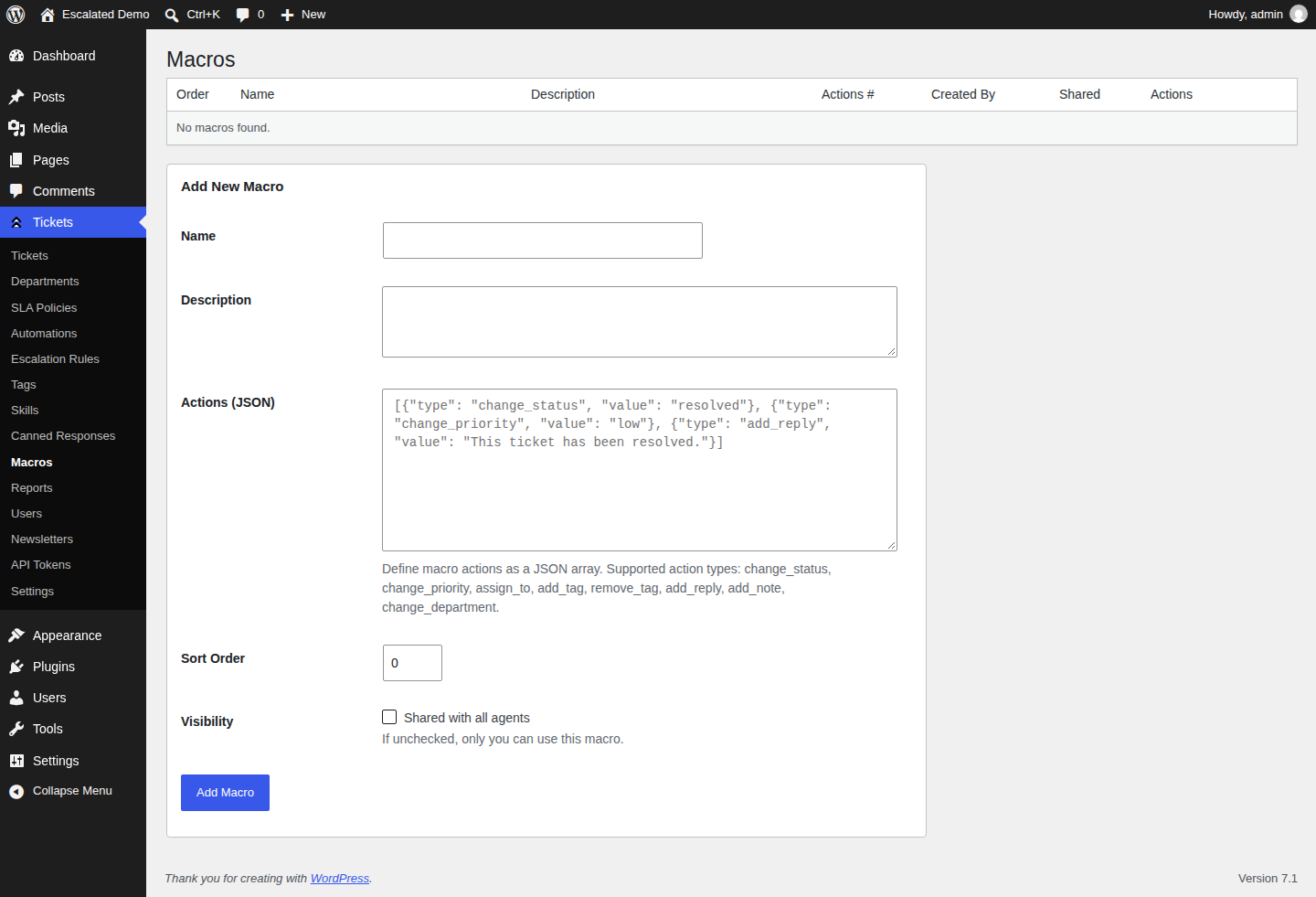Open search magnifier icon in admin bar
This screenshot has width=1316, height=897.
coord(172,15)
